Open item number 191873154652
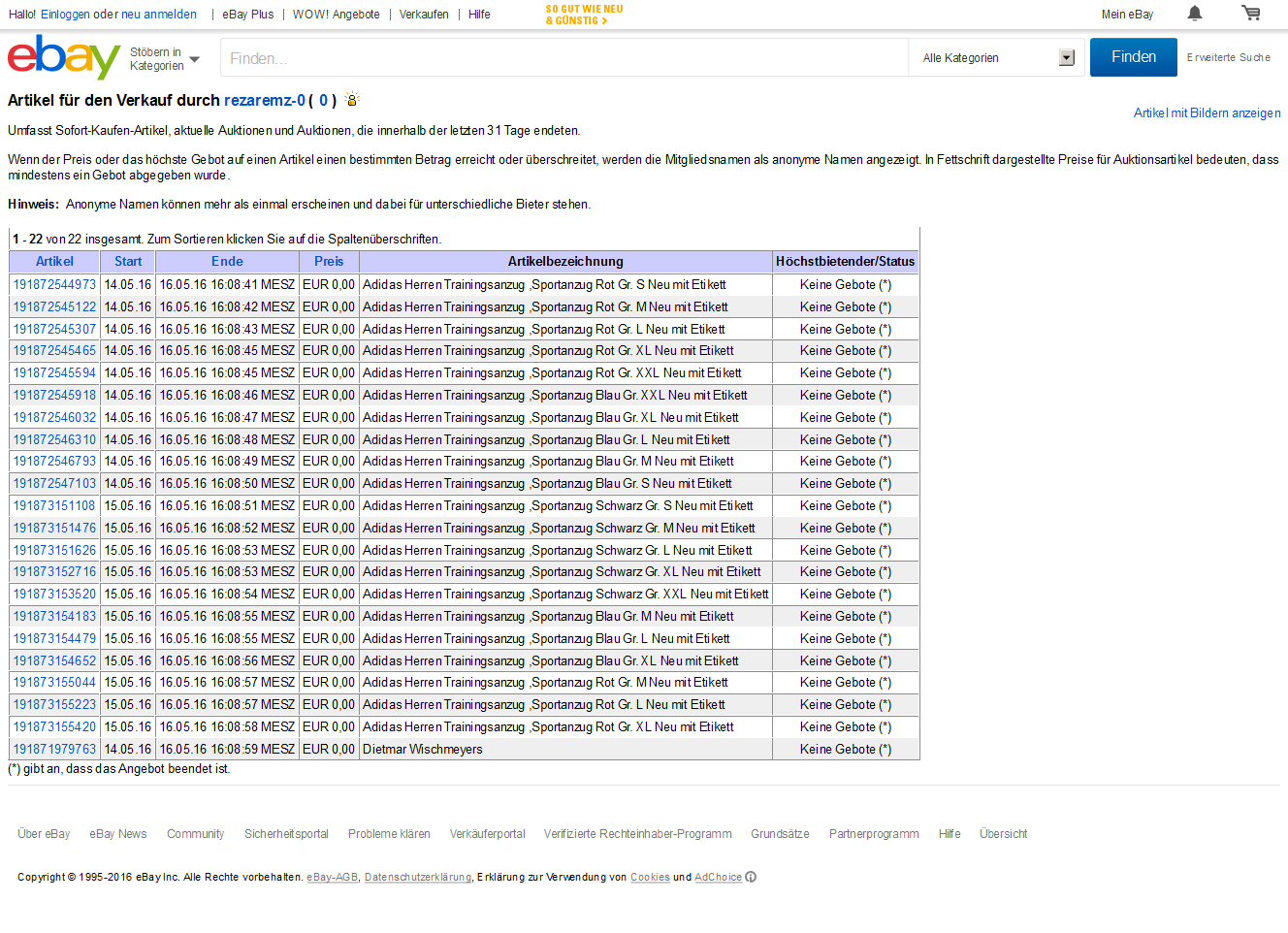This screenshot has width=1288, height=933. tap(54, 661)
